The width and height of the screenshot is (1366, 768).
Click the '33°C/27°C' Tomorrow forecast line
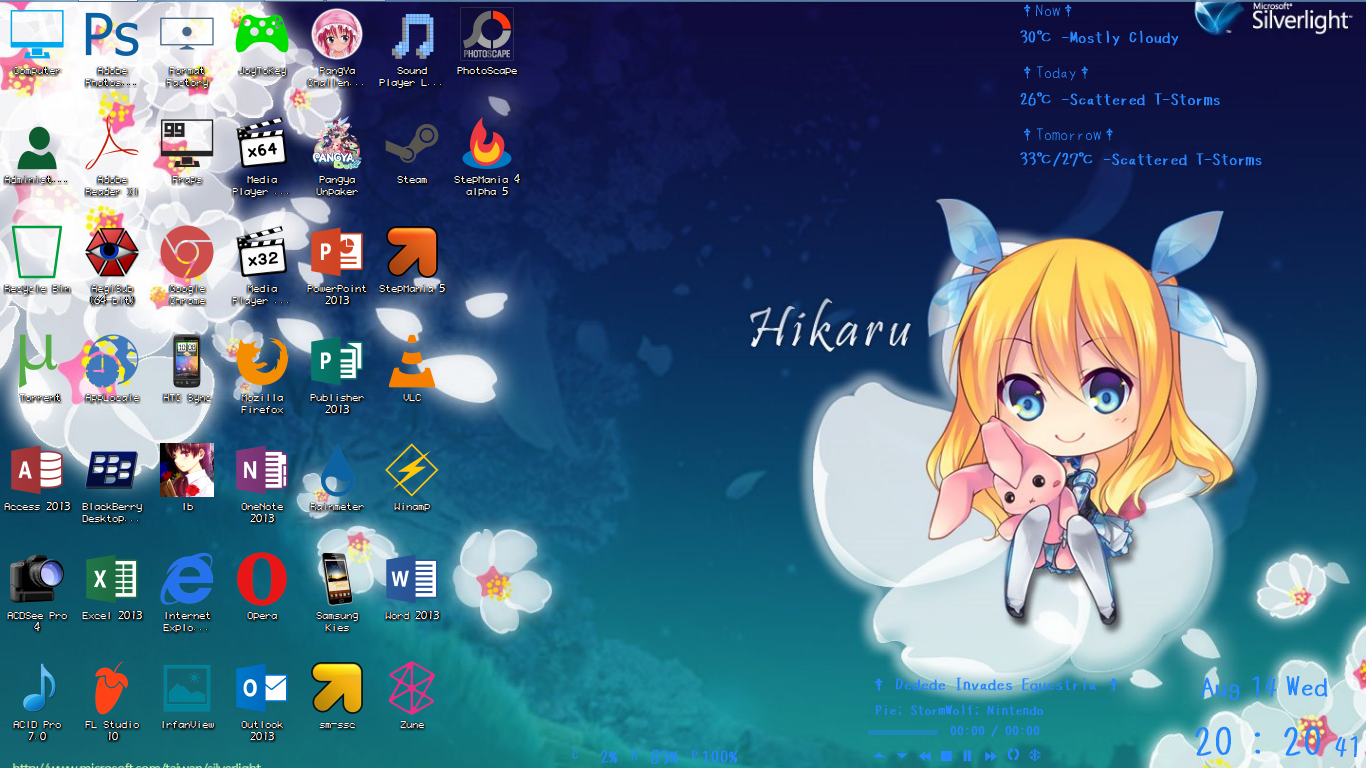coord(1141,160)
